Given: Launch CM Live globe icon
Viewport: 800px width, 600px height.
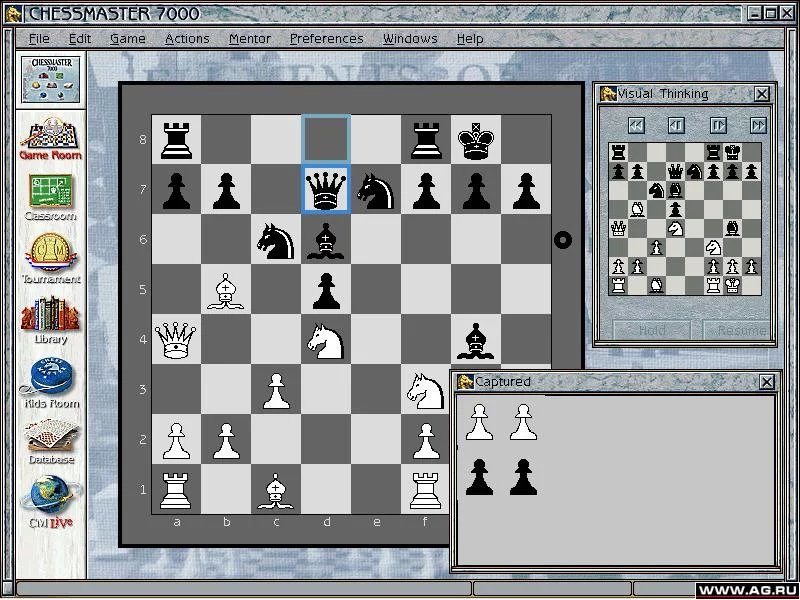Looking at the screenshot, I should click(51, 501).
